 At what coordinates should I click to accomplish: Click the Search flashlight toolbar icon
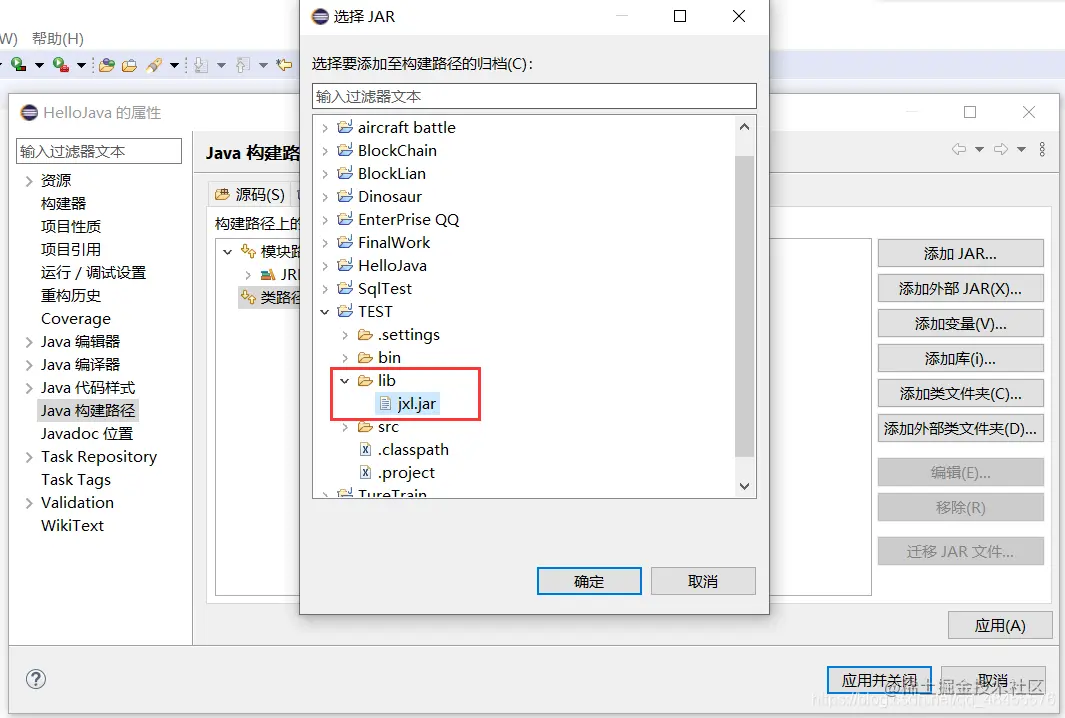pyautogui.click(x=154, y=65)
